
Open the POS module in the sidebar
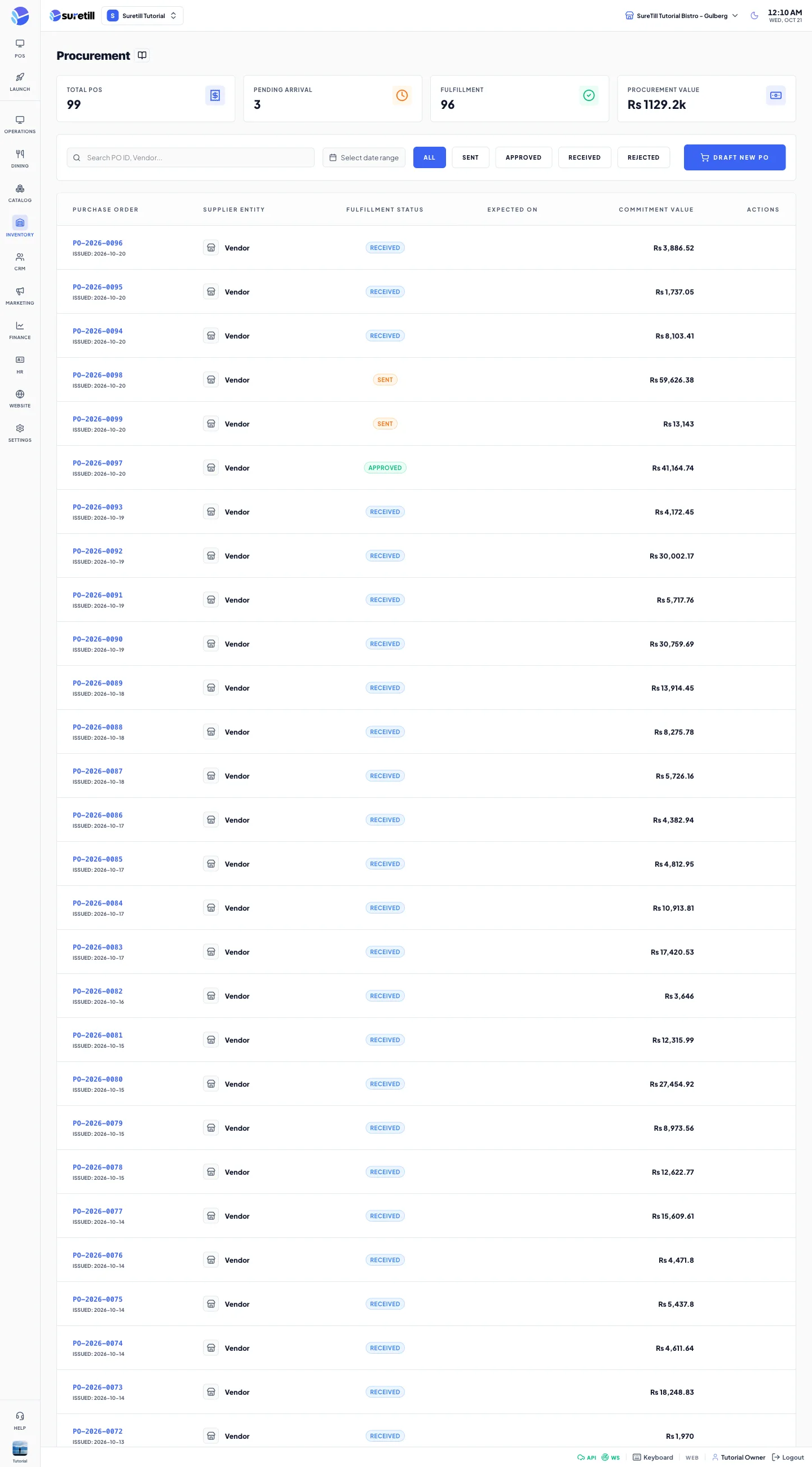point(20,49)
